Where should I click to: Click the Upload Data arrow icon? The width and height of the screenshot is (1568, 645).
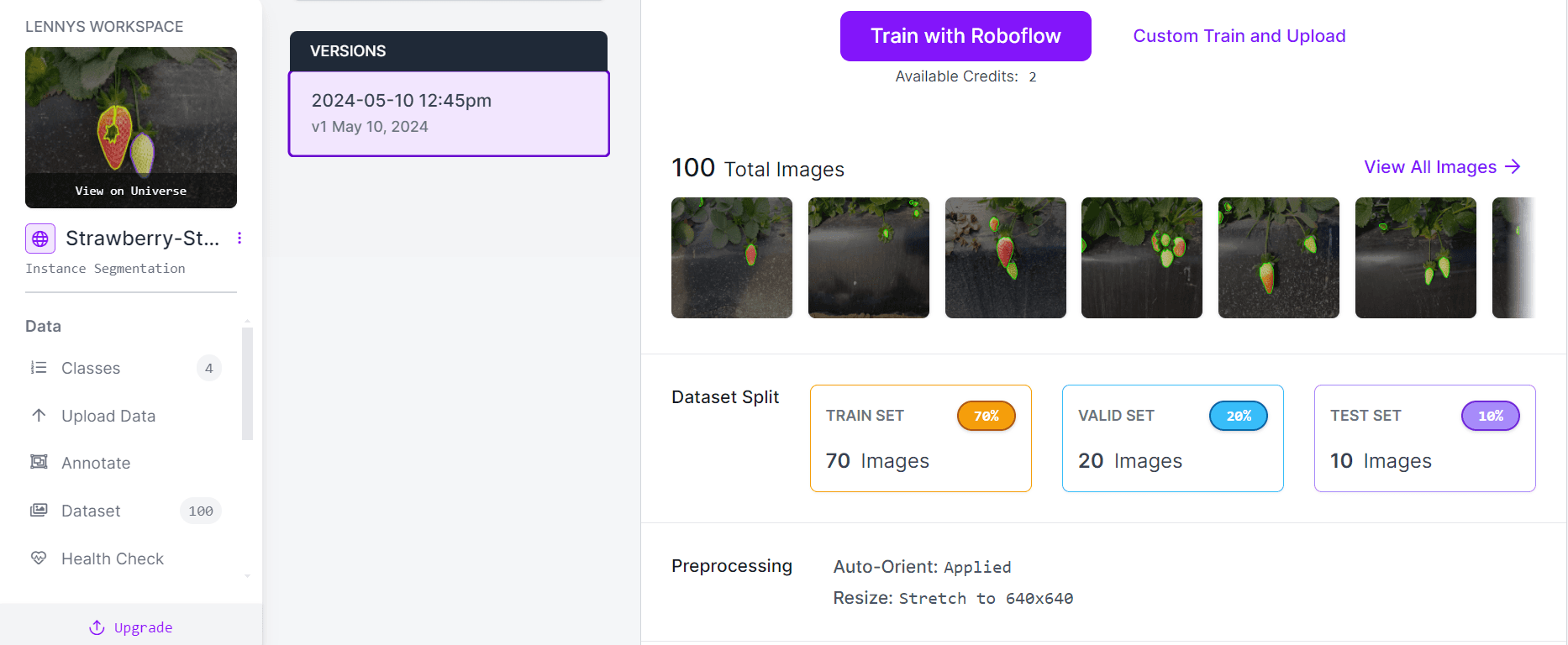click(39, 415)
